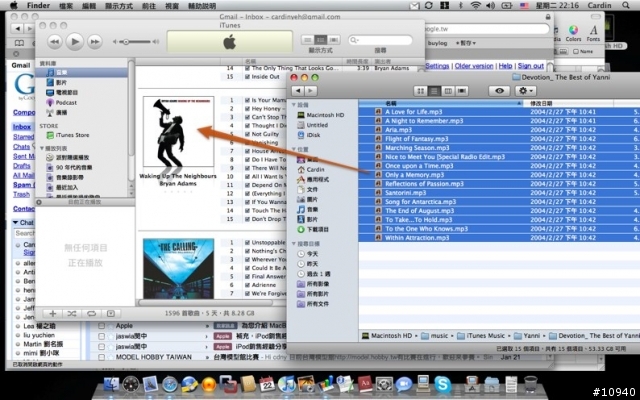Uncheck the song "Unstoppable"

coord(248,242)
